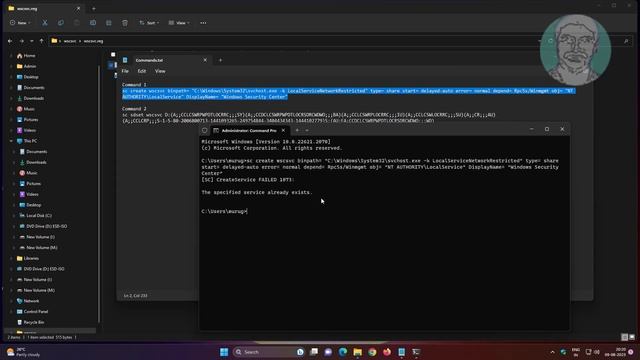The image size is (640, 360).
Task: Open the See more ellipsis in Explorer toolbar
Action: pos(203,23)
